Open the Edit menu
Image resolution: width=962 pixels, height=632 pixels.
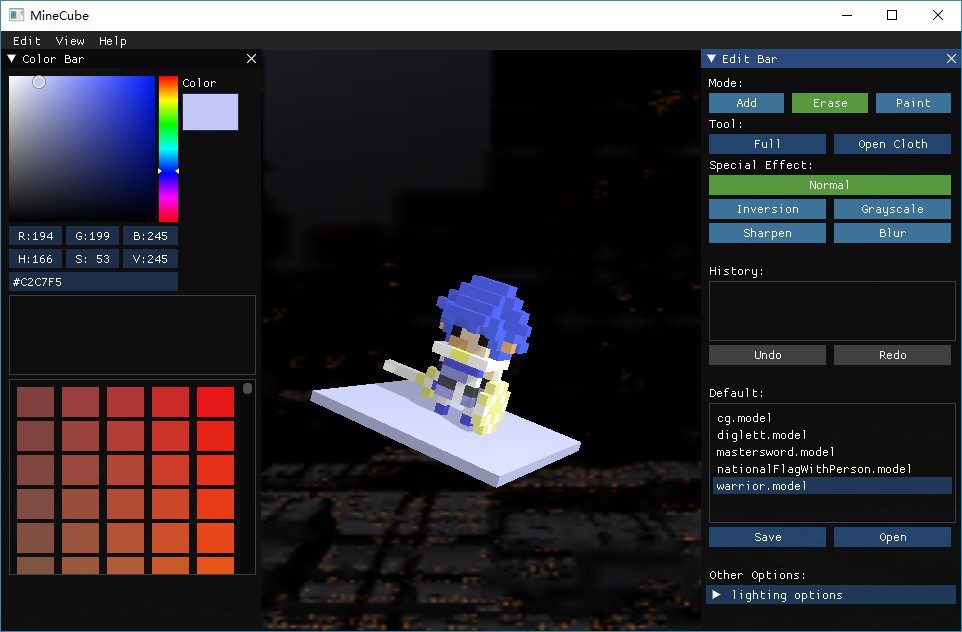pos(26,40)
